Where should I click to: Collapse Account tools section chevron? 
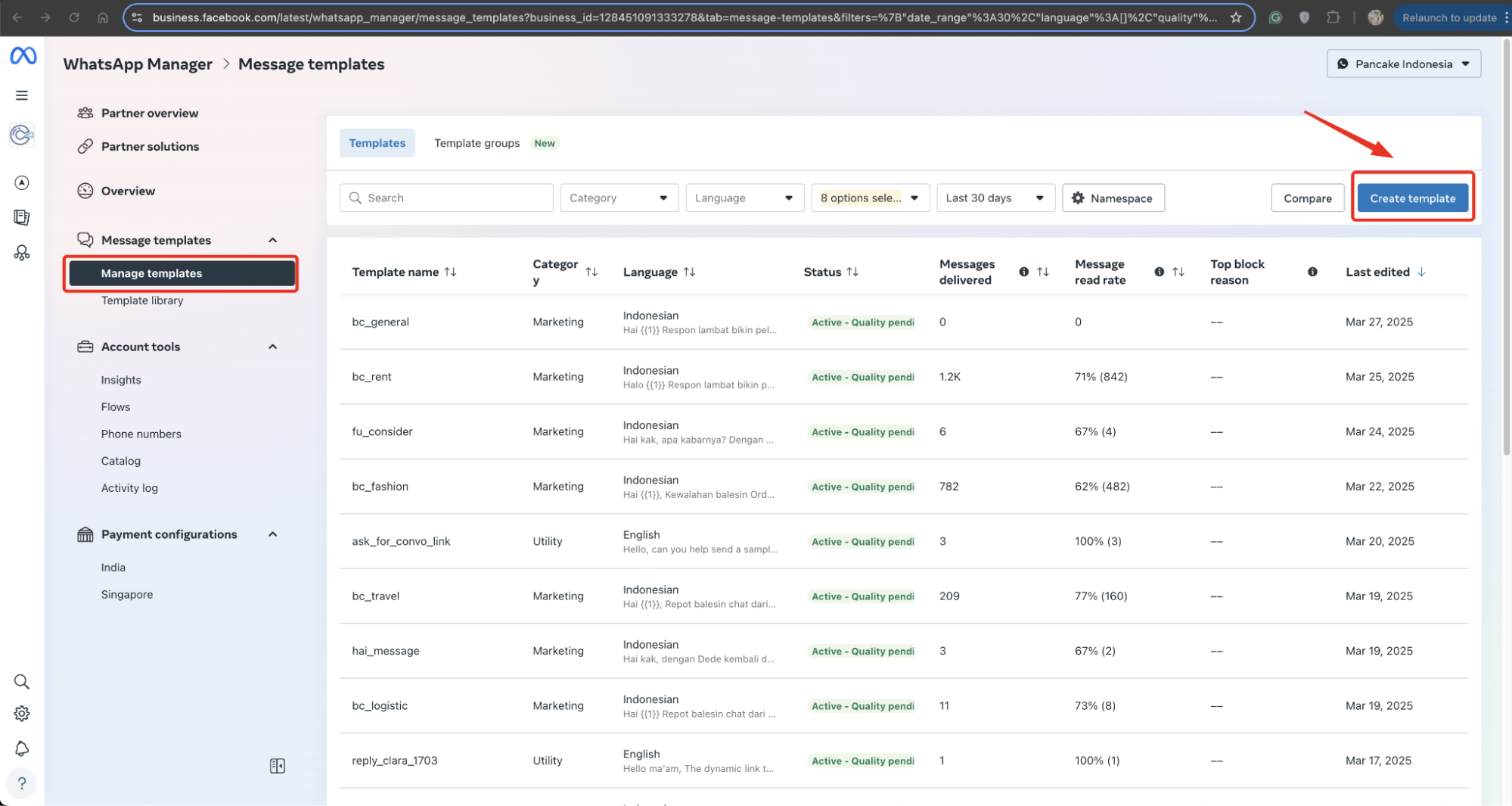click(x=273, y=347)
